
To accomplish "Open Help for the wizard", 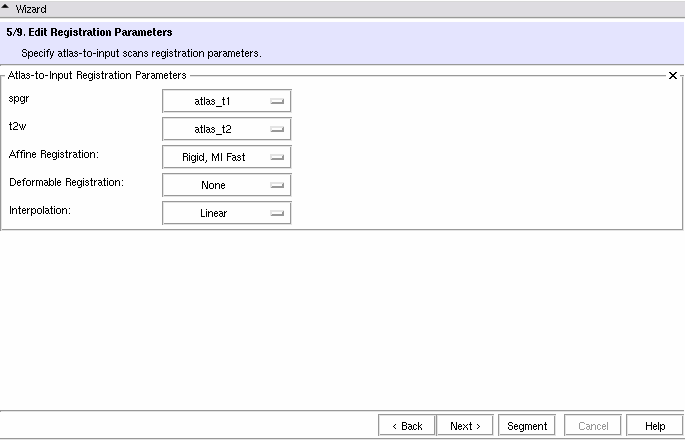I will click(x=655, y=426).
